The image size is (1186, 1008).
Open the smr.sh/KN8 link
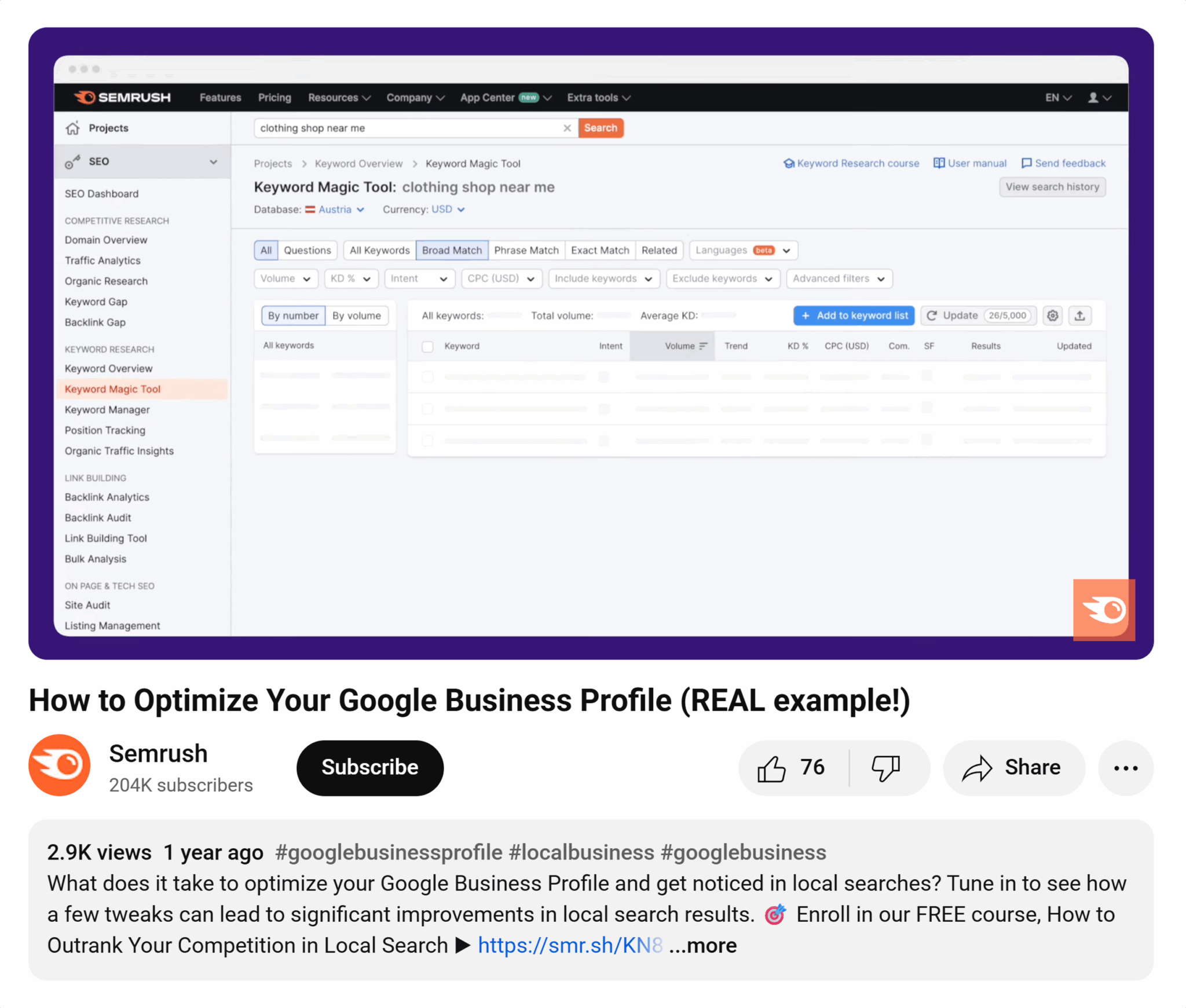(x=570, y=945)
